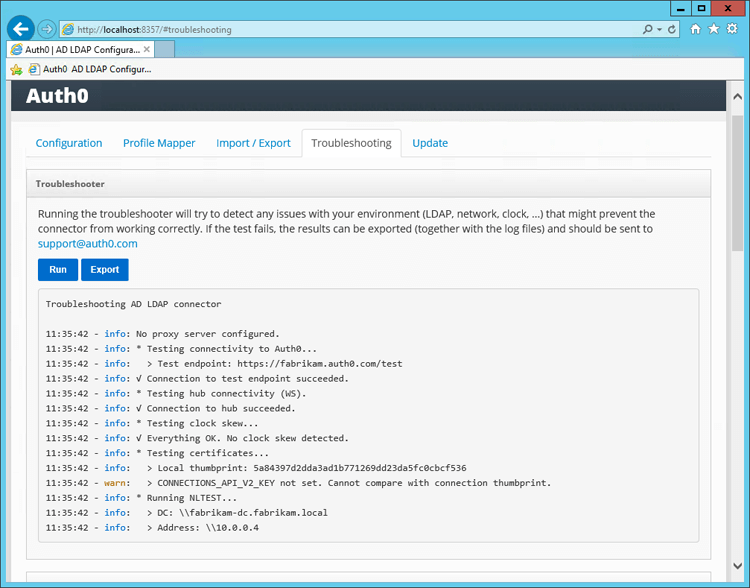Click the page scrollbar down arrow

point(738,566)
